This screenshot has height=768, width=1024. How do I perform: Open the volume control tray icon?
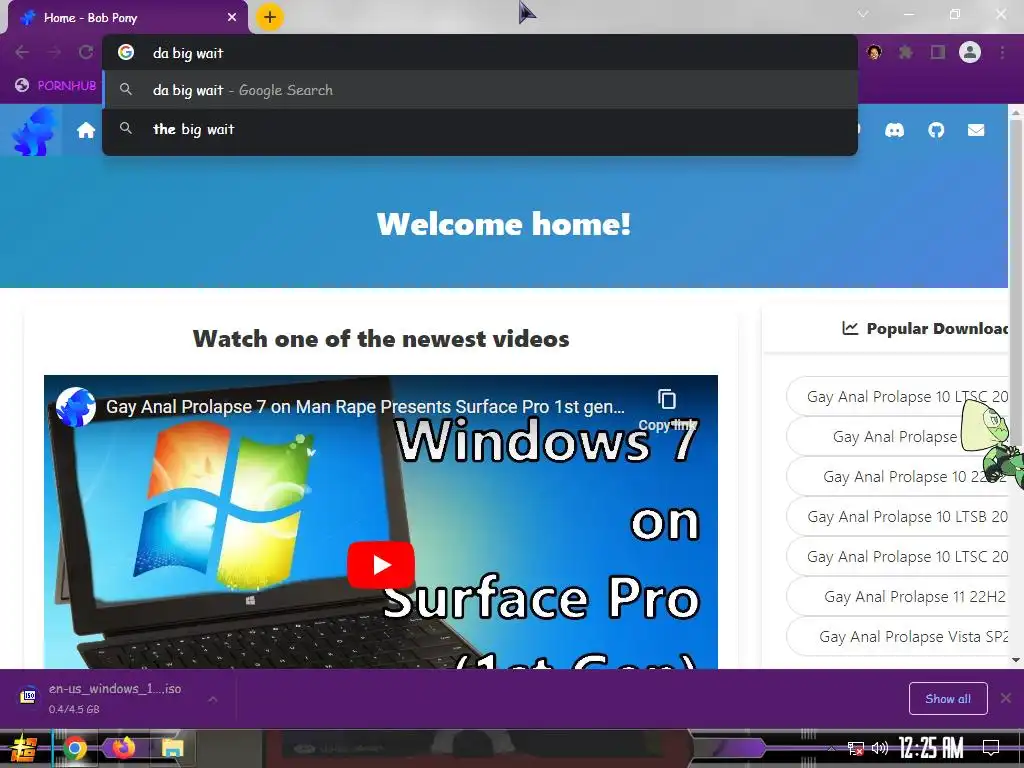point(880,748)
